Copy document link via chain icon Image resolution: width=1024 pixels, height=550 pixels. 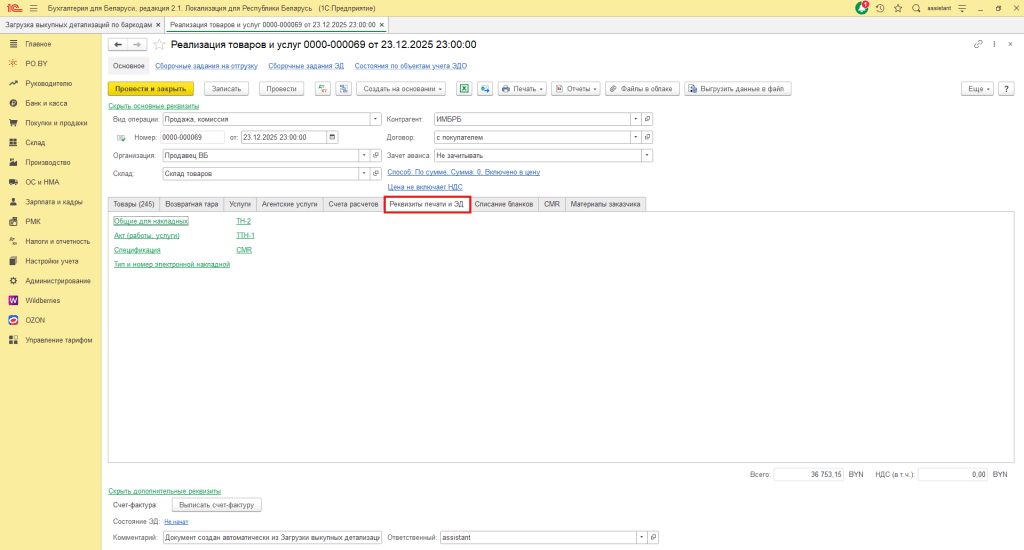click(978, 45)
